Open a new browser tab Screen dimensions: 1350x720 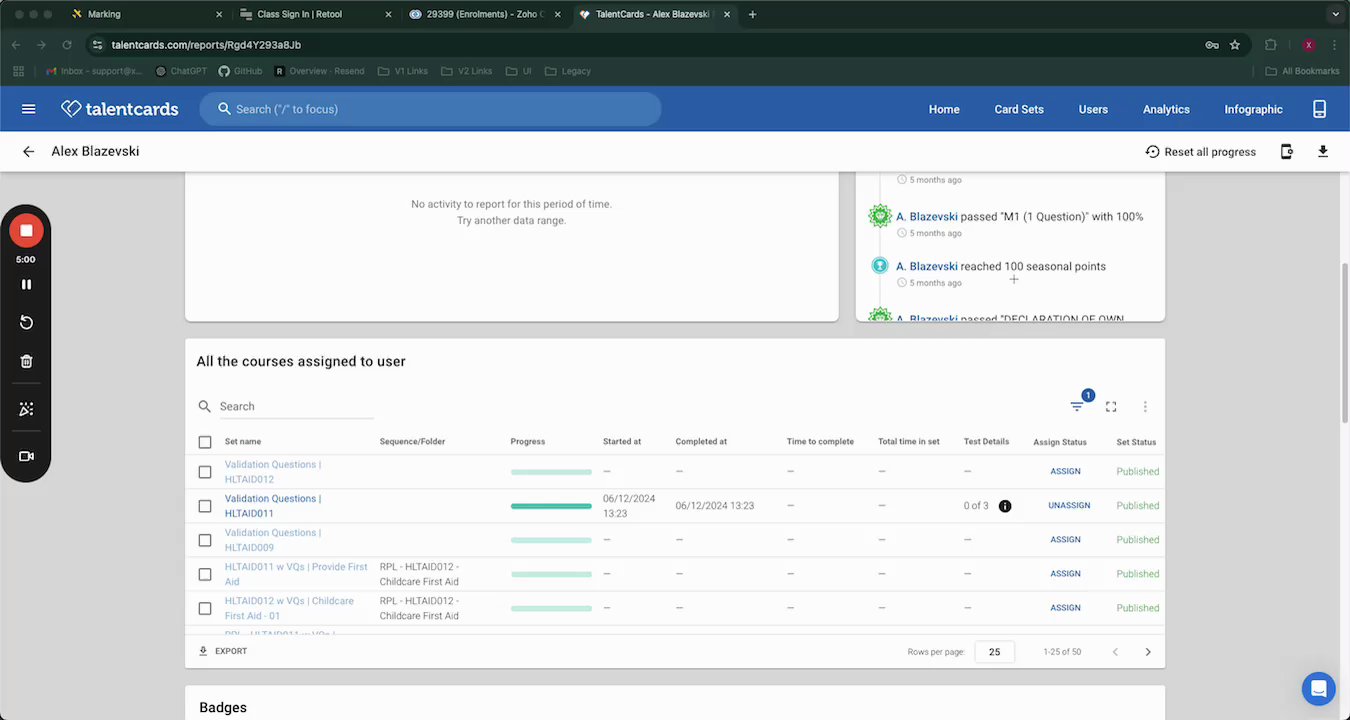(752, 14)
